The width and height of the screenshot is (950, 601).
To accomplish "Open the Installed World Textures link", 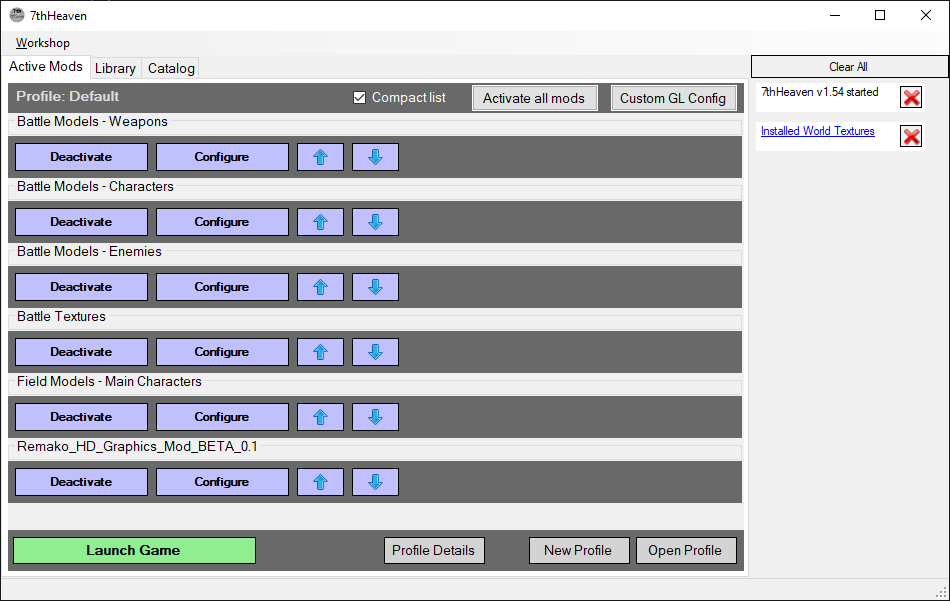I will (817, 131).
